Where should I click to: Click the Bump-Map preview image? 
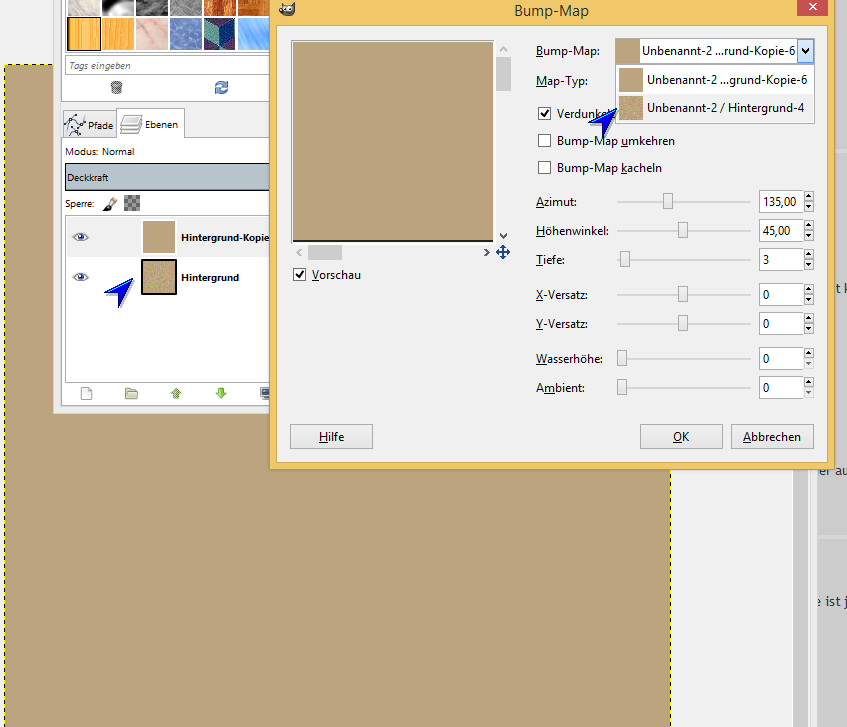(393, 141)
